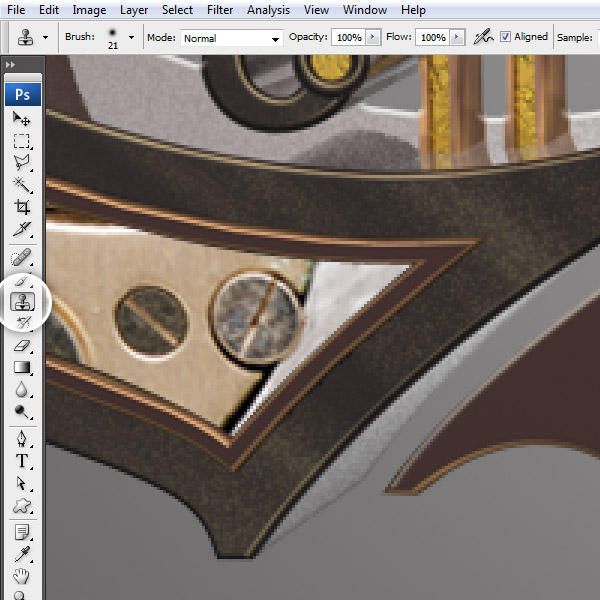The width and height of the screenshot is (600, 600).
Task: Select the Path Selection tool
Action: tap(22, 483)
